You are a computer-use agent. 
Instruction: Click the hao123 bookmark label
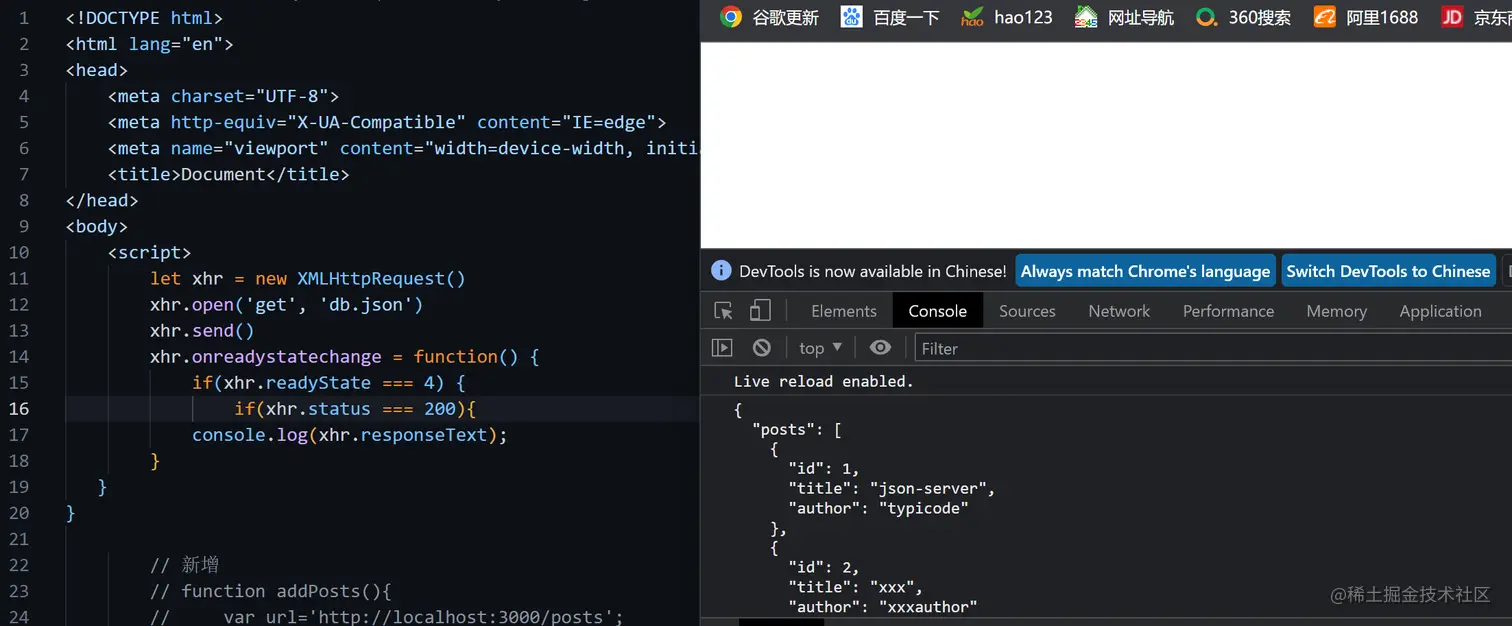pos(1023,17)
